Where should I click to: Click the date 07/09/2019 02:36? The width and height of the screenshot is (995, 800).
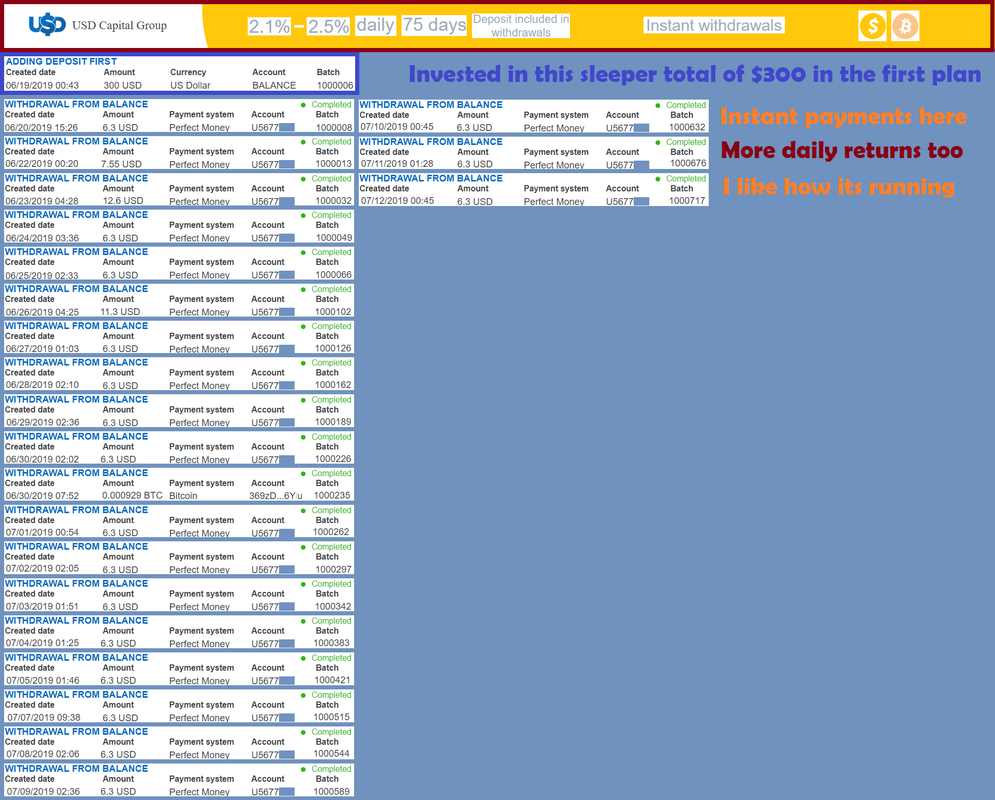(43, 791)
